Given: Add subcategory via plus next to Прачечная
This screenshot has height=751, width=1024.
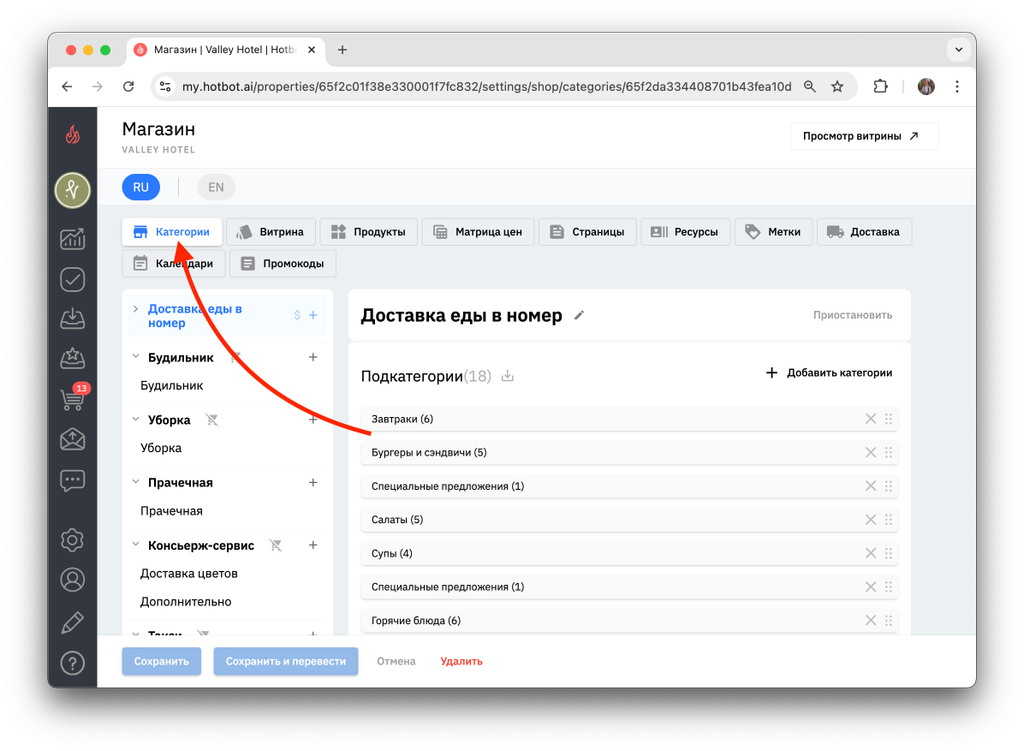Looking at the screenshot, I should coord(313,483).
